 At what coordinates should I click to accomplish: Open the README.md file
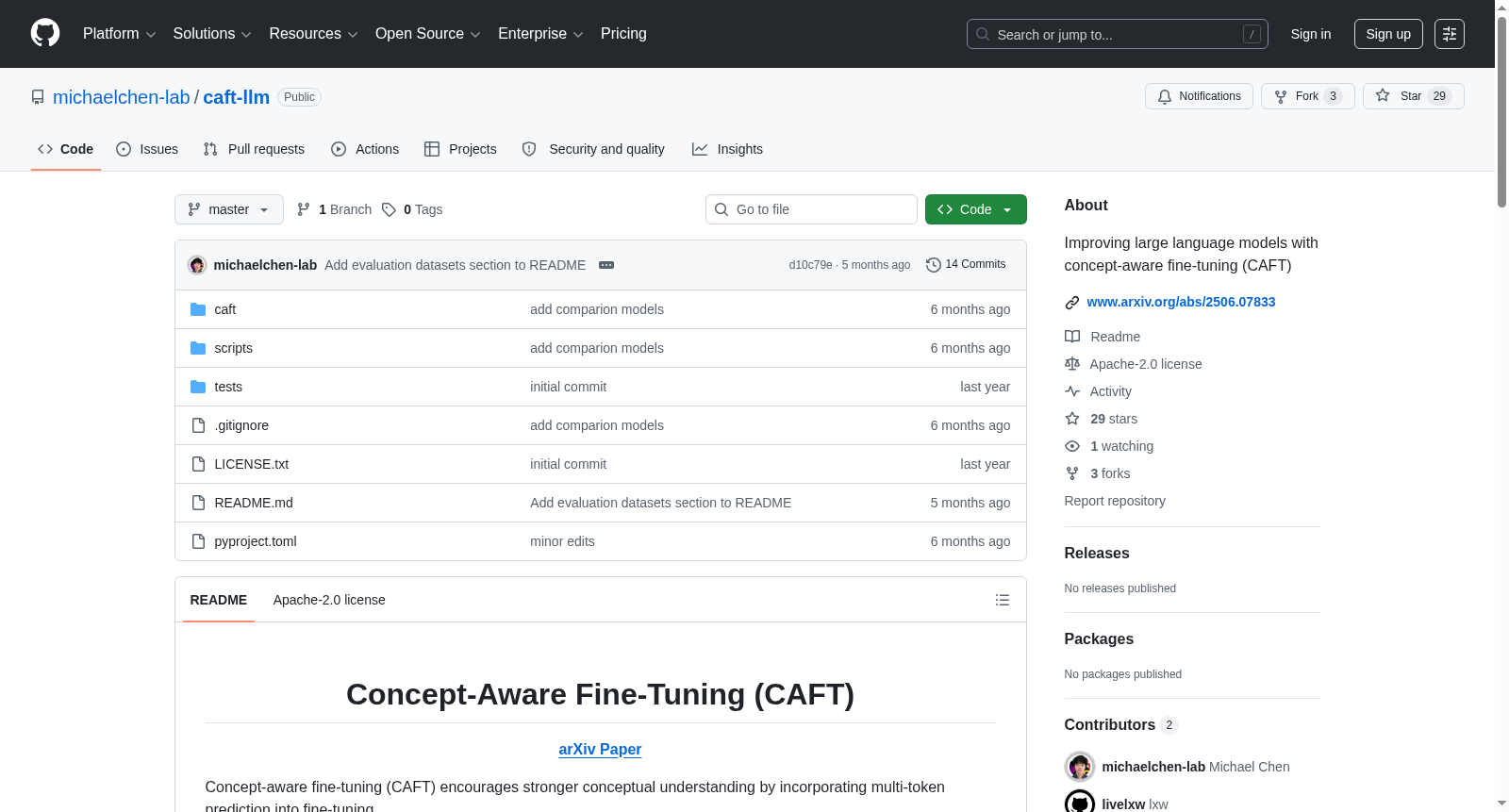tap(254, 503)
